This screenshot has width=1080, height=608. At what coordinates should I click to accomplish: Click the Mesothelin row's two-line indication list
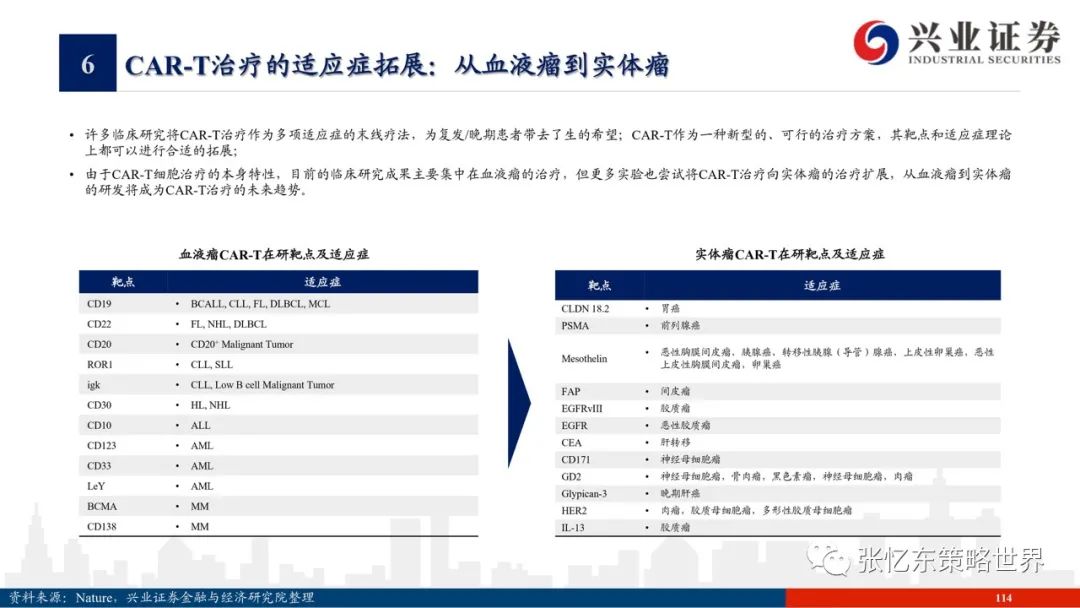click(x=827, y=358)
